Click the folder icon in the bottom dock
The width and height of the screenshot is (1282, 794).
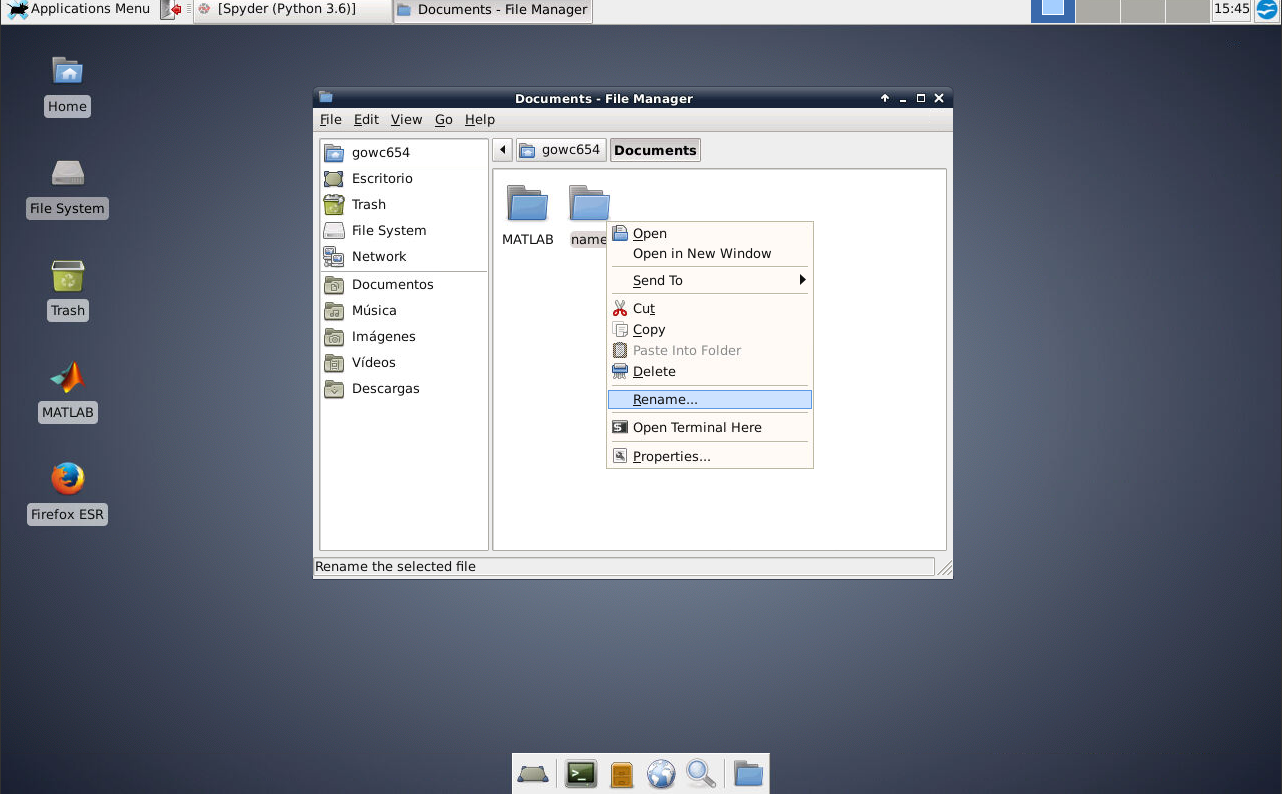tap(747, 774)
